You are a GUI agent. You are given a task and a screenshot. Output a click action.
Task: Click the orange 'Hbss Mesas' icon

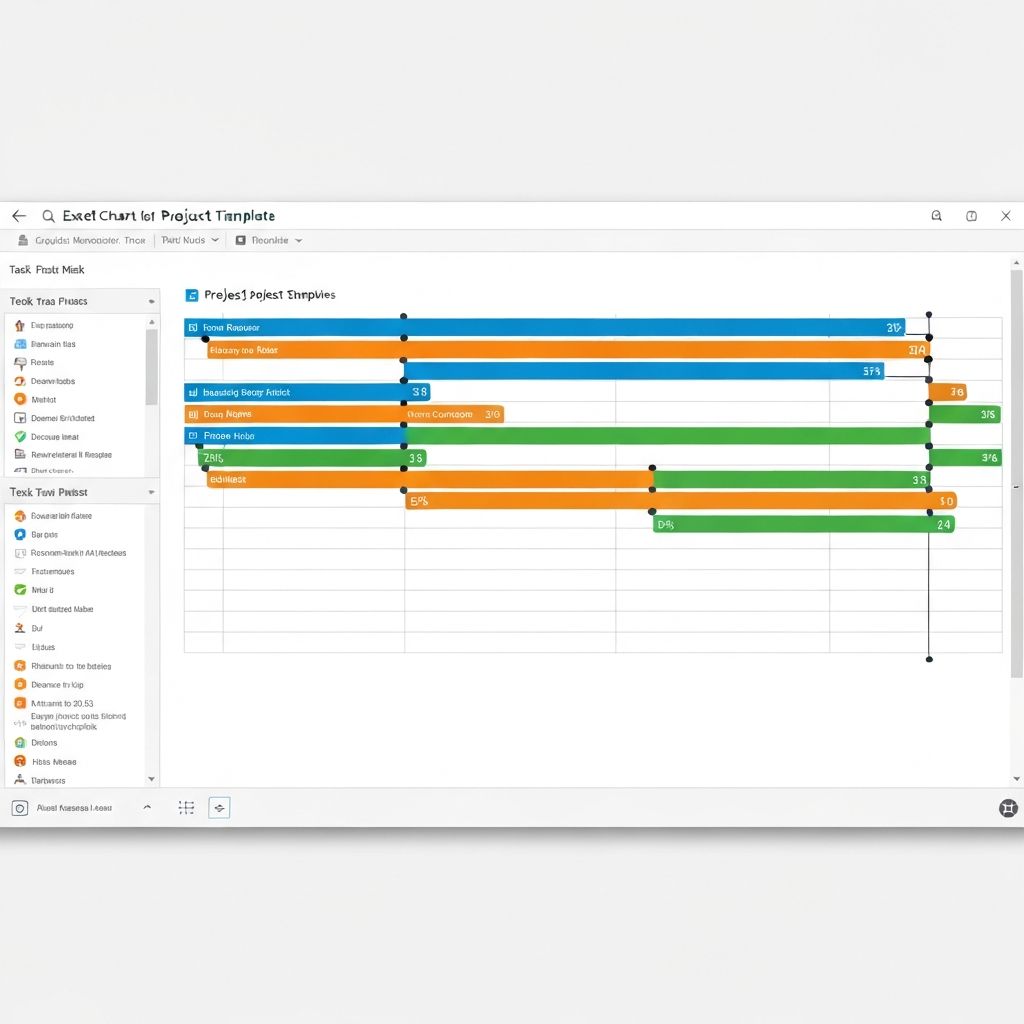click(20, 761)
